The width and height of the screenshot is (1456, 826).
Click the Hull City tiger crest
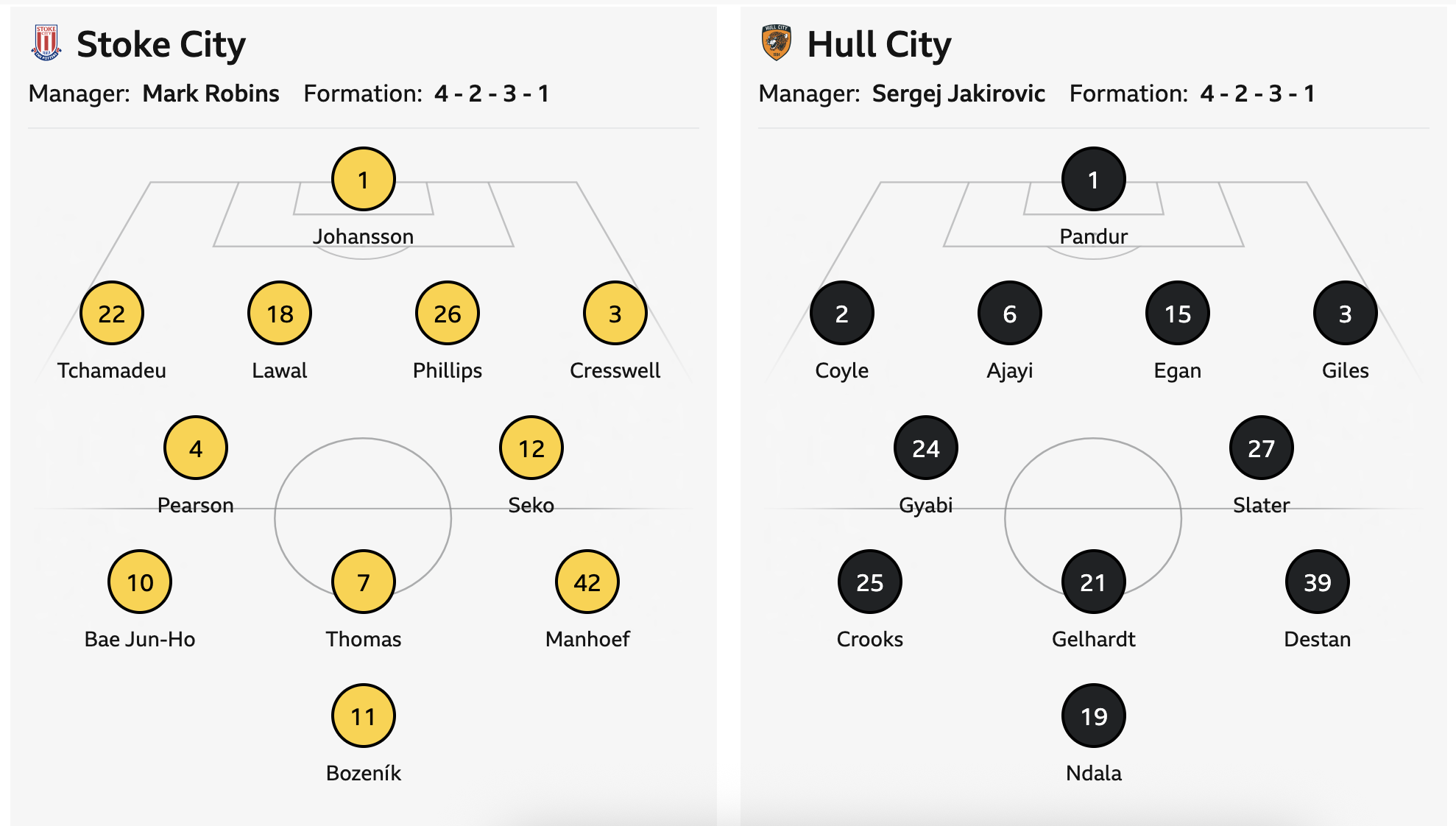pos(776,43)
